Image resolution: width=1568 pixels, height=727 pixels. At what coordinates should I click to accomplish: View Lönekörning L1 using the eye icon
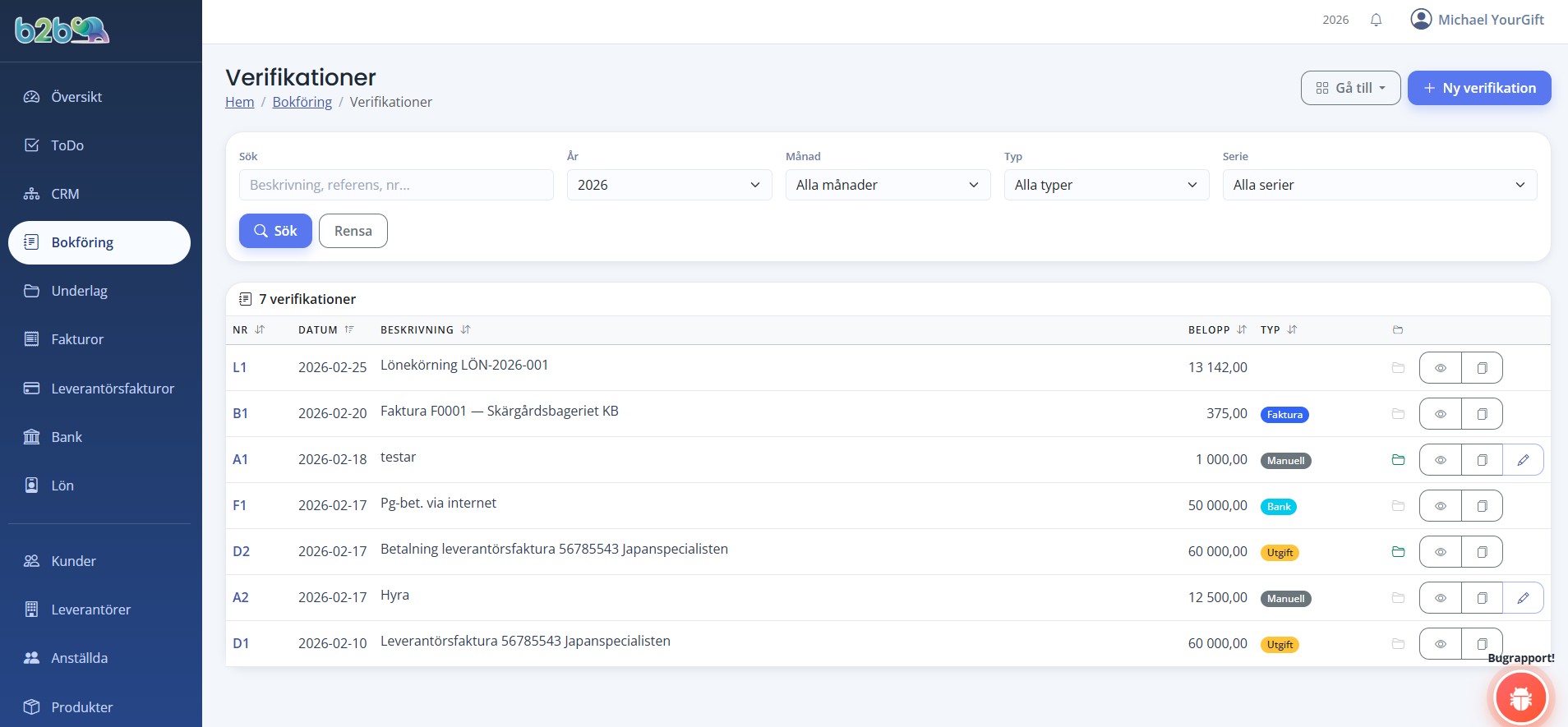(1441, 368)
